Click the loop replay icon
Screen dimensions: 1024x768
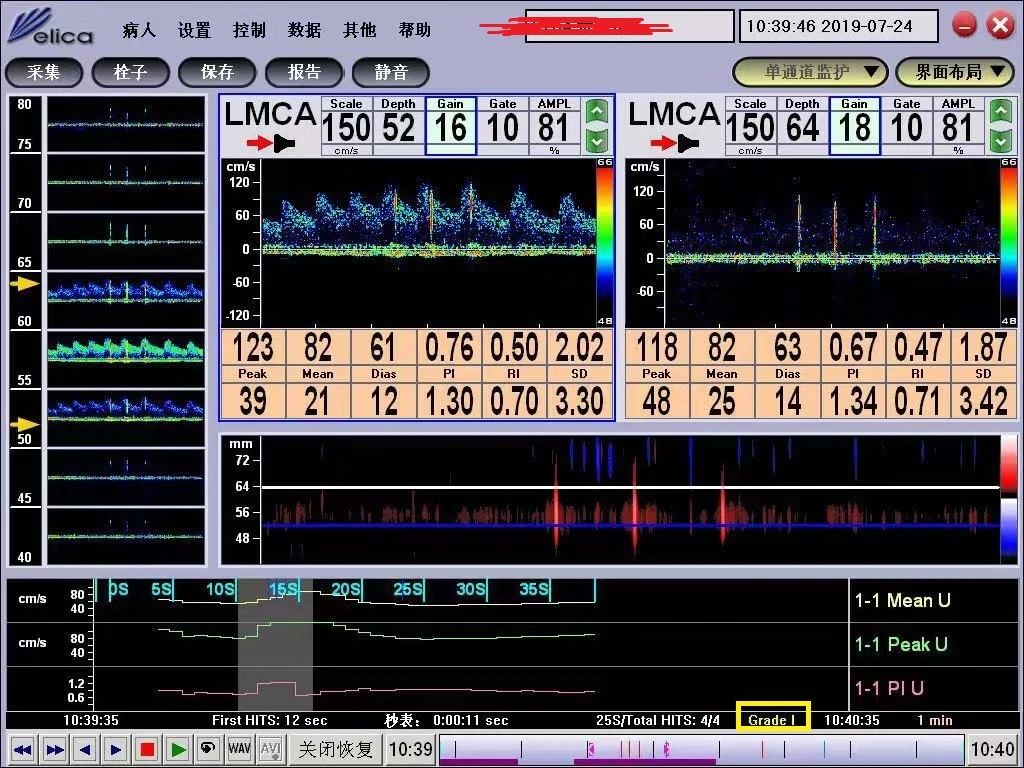tap(208, 749)
